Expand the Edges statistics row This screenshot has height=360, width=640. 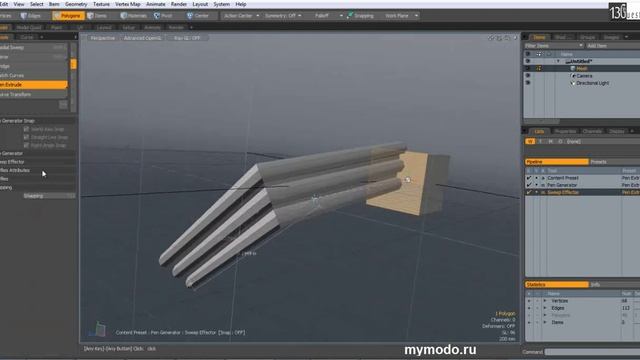545,308
